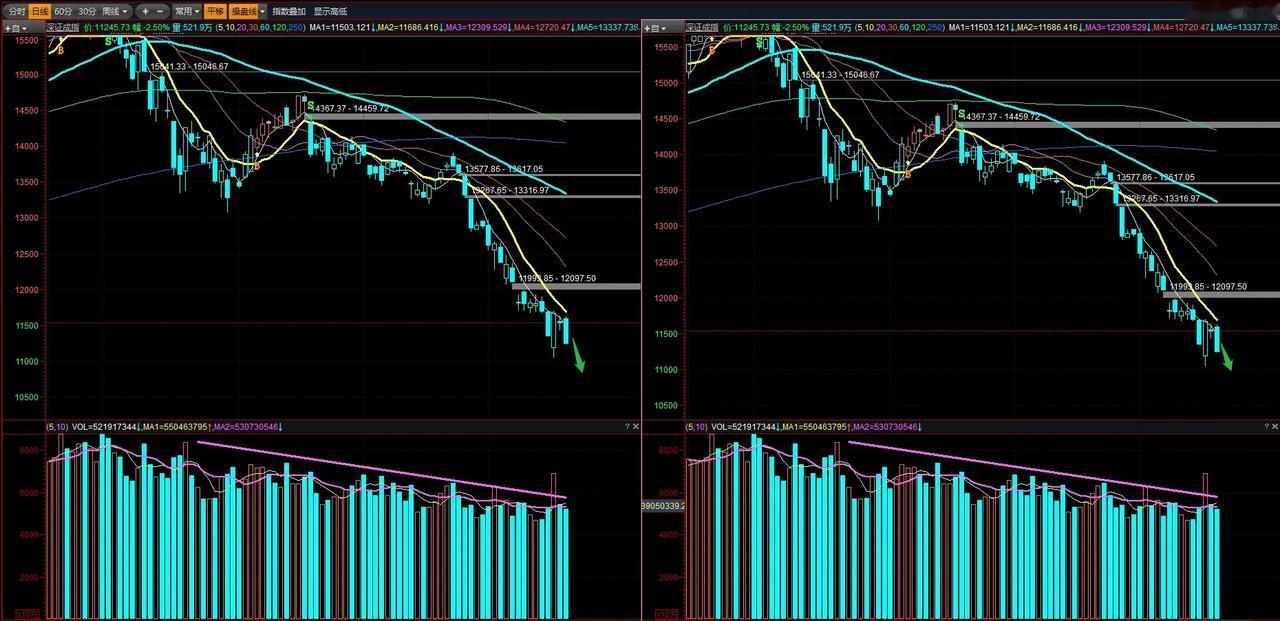Close the left volume indicator panel
Image resolution: width=1280 pixels, height=621 pixels.
point(636,427)
